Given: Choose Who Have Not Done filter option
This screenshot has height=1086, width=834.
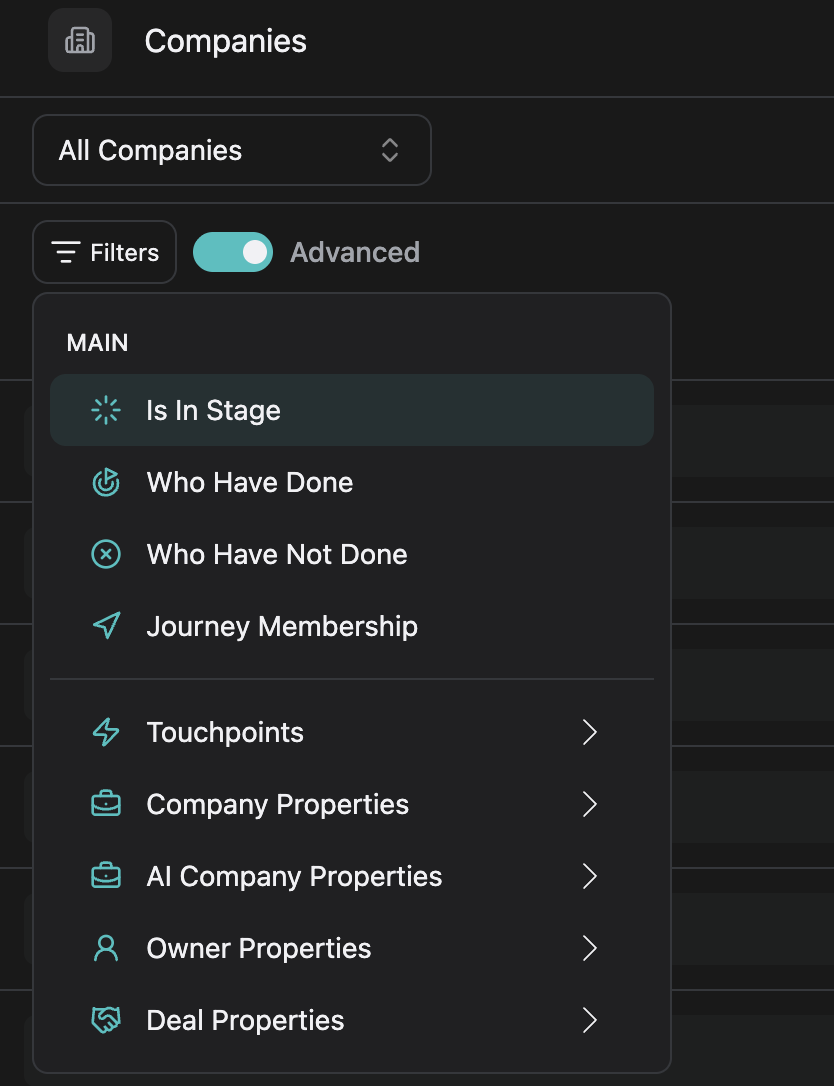Looking at the screenshot, I should 277,554.
